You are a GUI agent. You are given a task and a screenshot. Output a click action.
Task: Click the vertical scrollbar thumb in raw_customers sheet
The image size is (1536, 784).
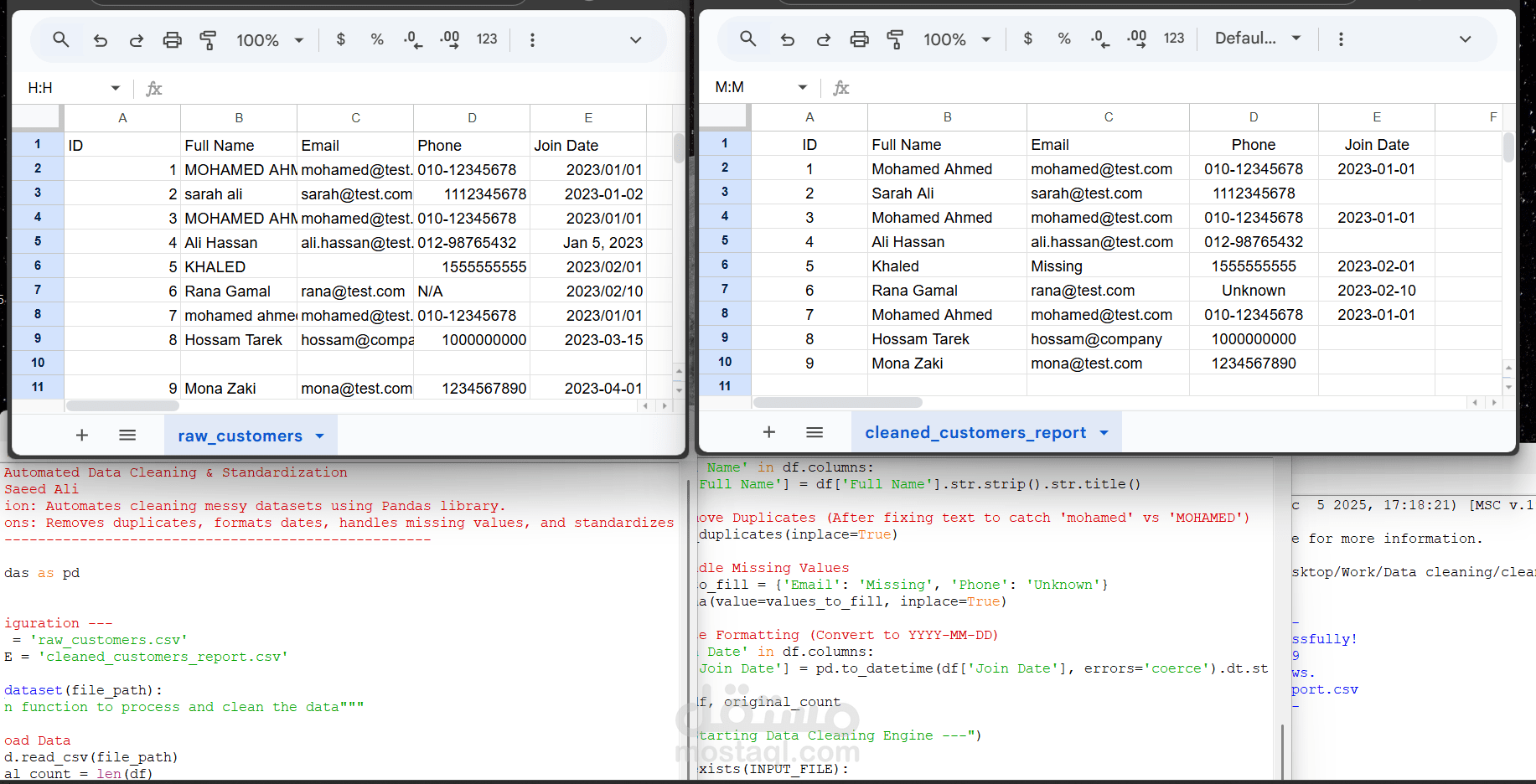[679, 147]
